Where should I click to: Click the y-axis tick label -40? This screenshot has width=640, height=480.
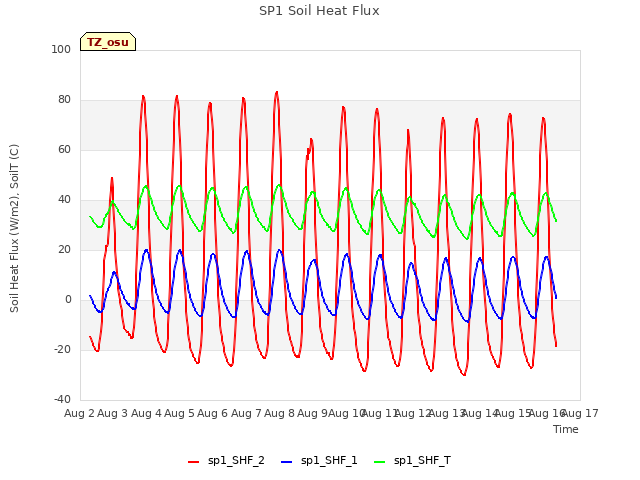click(x=62, y=399)
